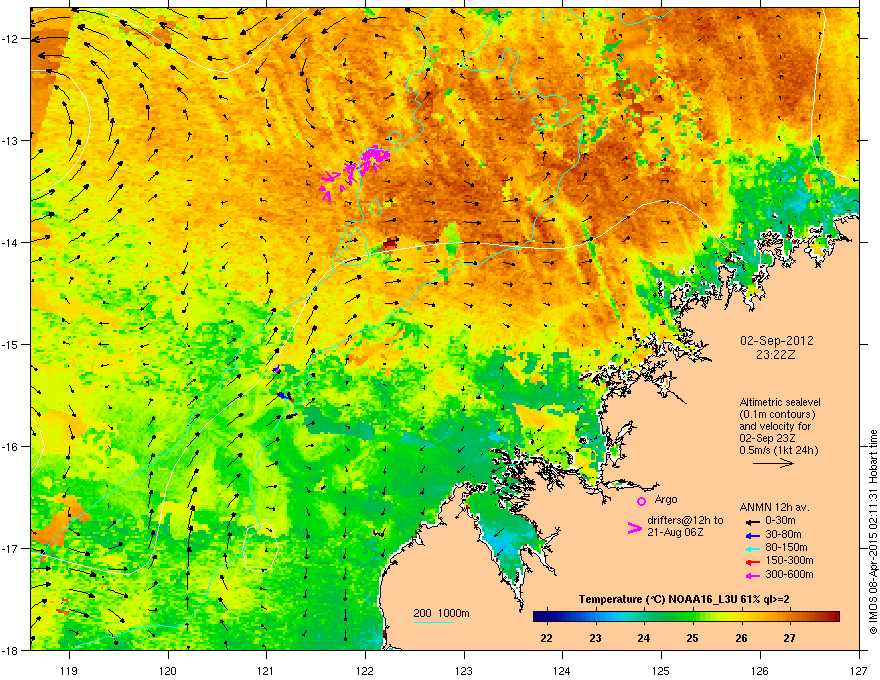Click the color bar value '26'
Screen dimensions: 880x680
(741, 638)
